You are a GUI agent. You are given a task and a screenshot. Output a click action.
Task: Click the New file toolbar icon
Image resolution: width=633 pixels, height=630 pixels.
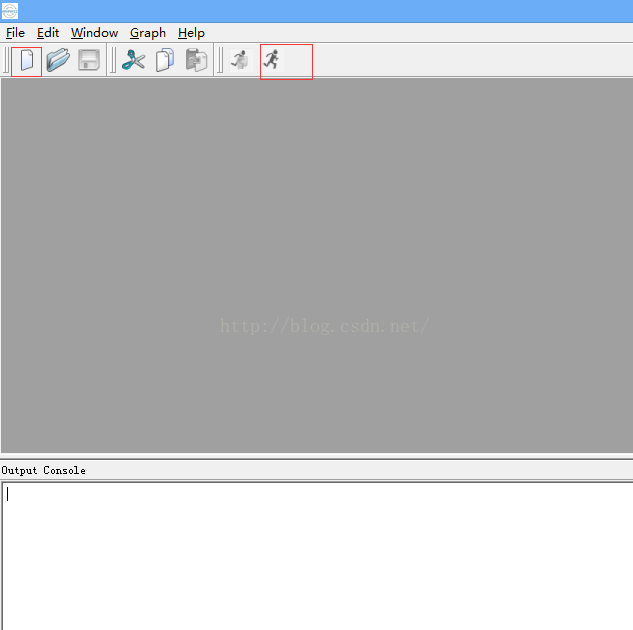(x=27, y=60)
